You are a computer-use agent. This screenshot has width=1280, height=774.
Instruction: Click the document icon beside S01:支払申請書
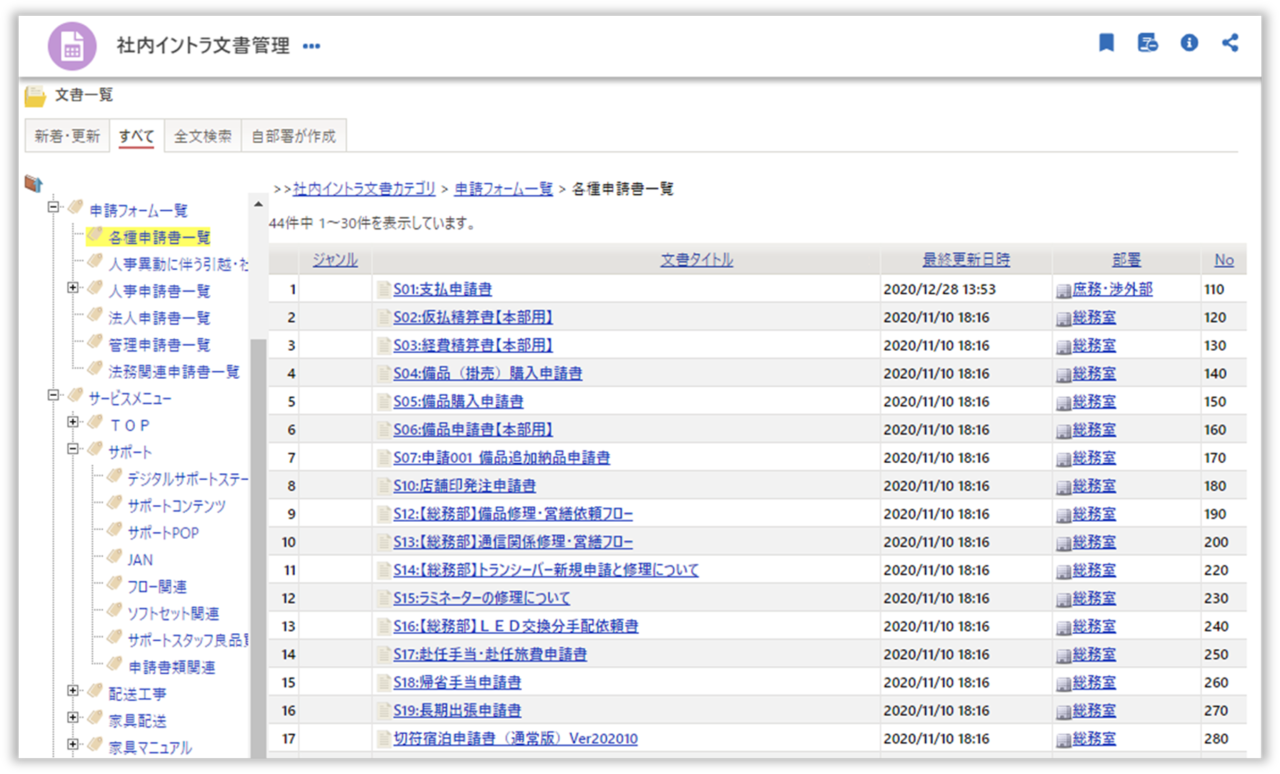tap(384, 290)
